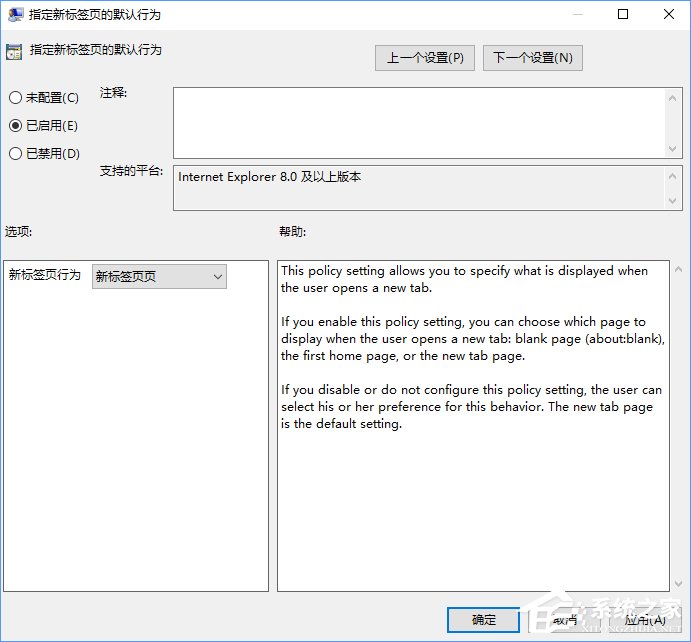The image size is (691, 642).
Task: Click the 上一个设置(P) button
Action: [x=425, y=58]
